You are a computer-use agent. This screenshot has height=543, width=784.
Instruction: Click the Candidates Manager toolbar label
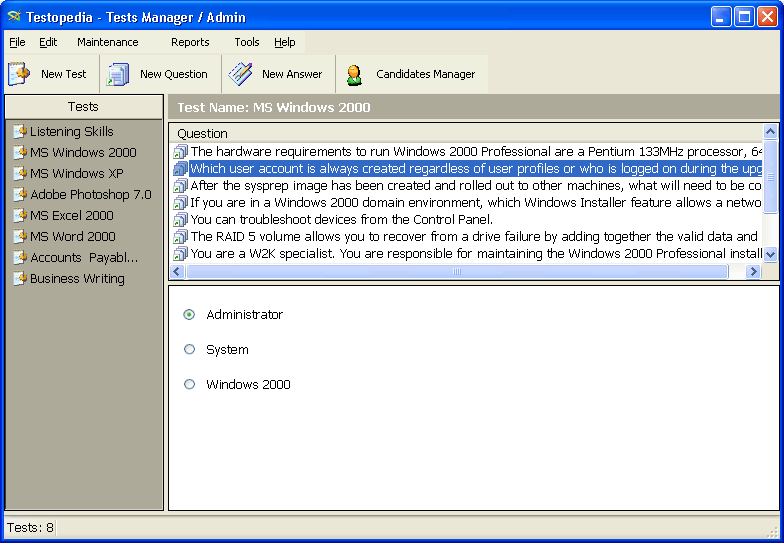(x=426, y=74)
